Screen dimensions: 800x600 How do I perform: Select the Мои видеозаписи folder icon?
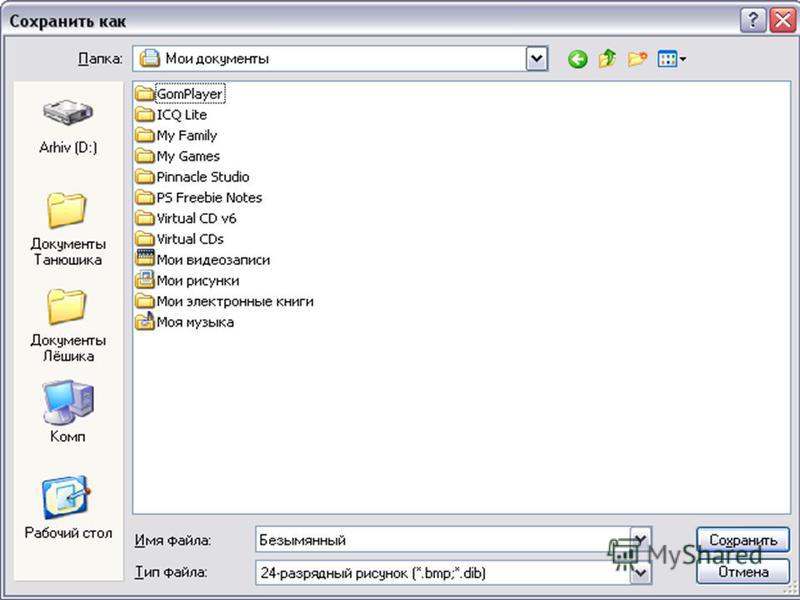pyautogui.click(x=144, y=260)
